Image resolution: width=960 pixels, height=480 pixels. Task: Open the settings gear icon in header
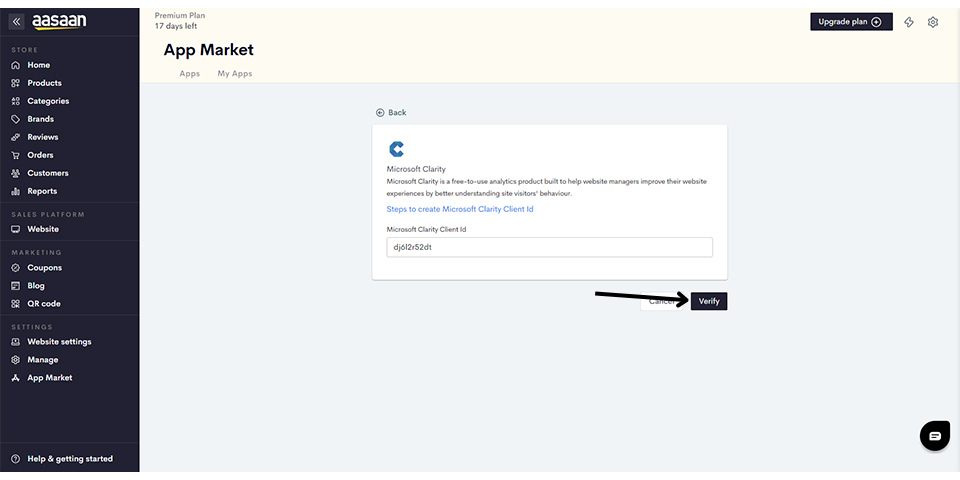933,22
